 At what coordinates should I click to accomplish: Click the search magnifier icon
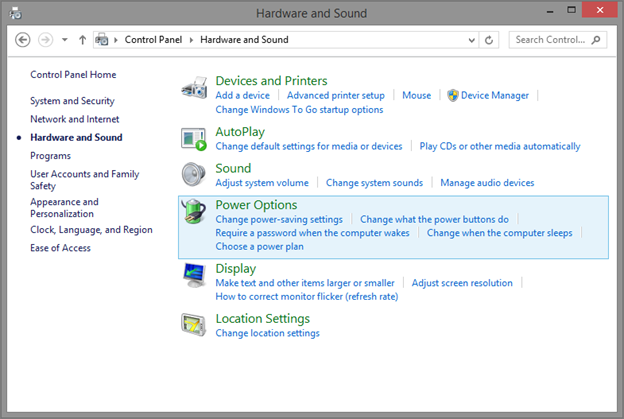tap(596, 40)
